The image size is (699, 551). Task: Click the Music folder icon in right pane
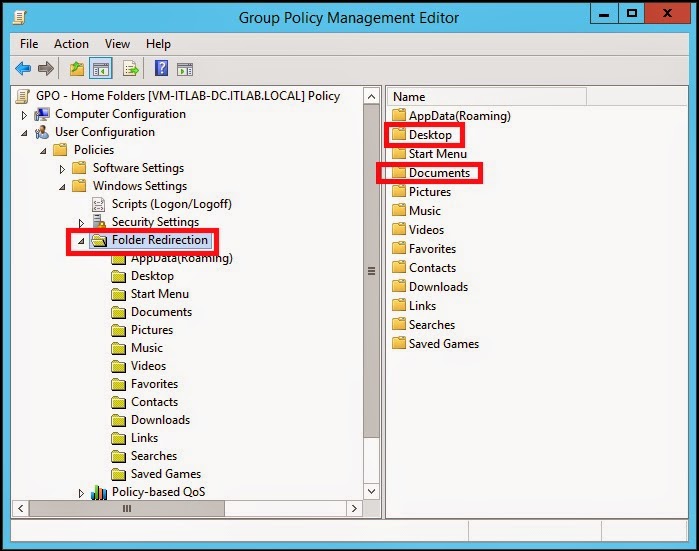pyautogui.click(x=399, y=210)
